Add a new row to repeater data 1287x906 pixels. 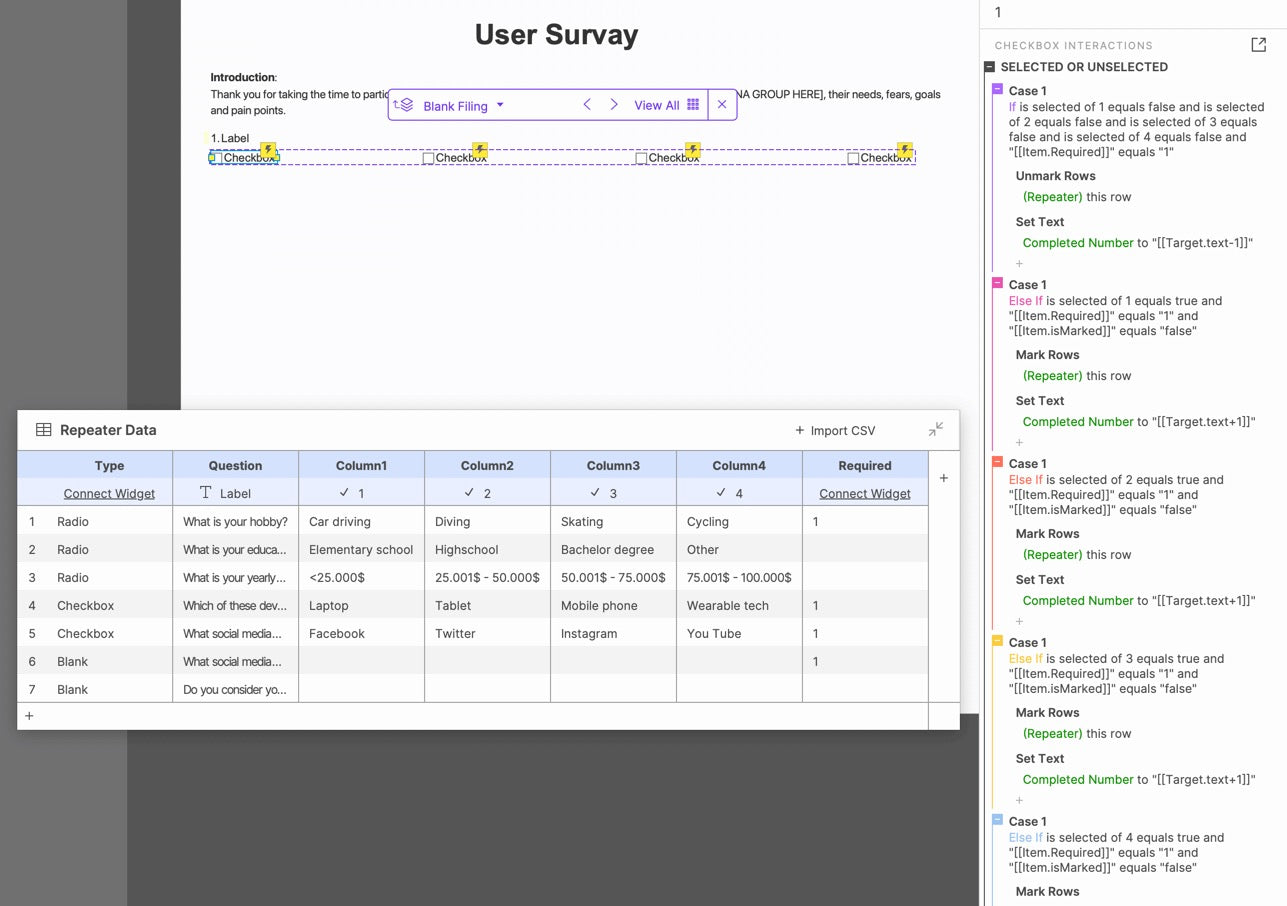point(29,716)
